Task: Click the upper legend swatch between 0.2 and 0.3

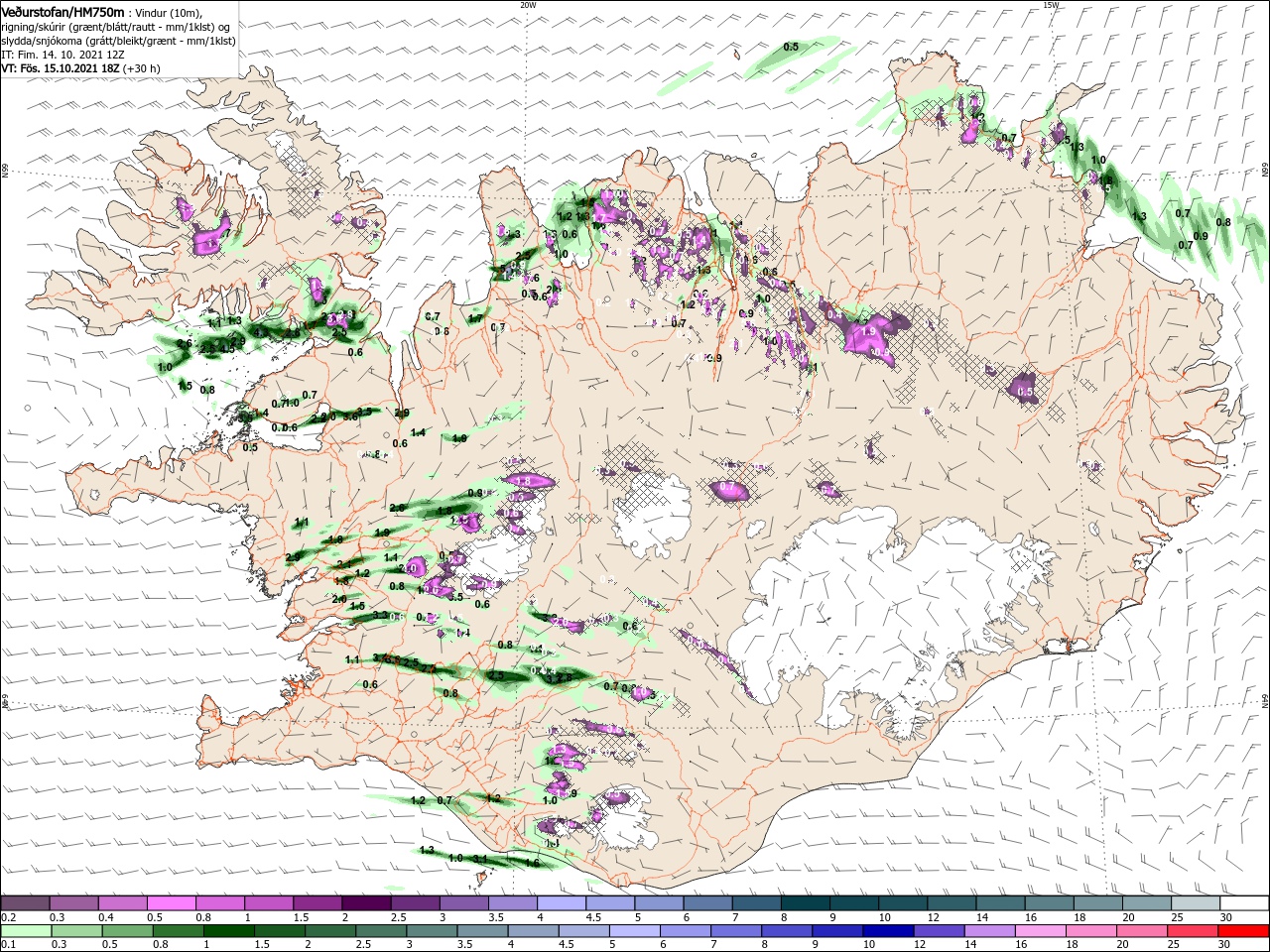Action: 26,903
